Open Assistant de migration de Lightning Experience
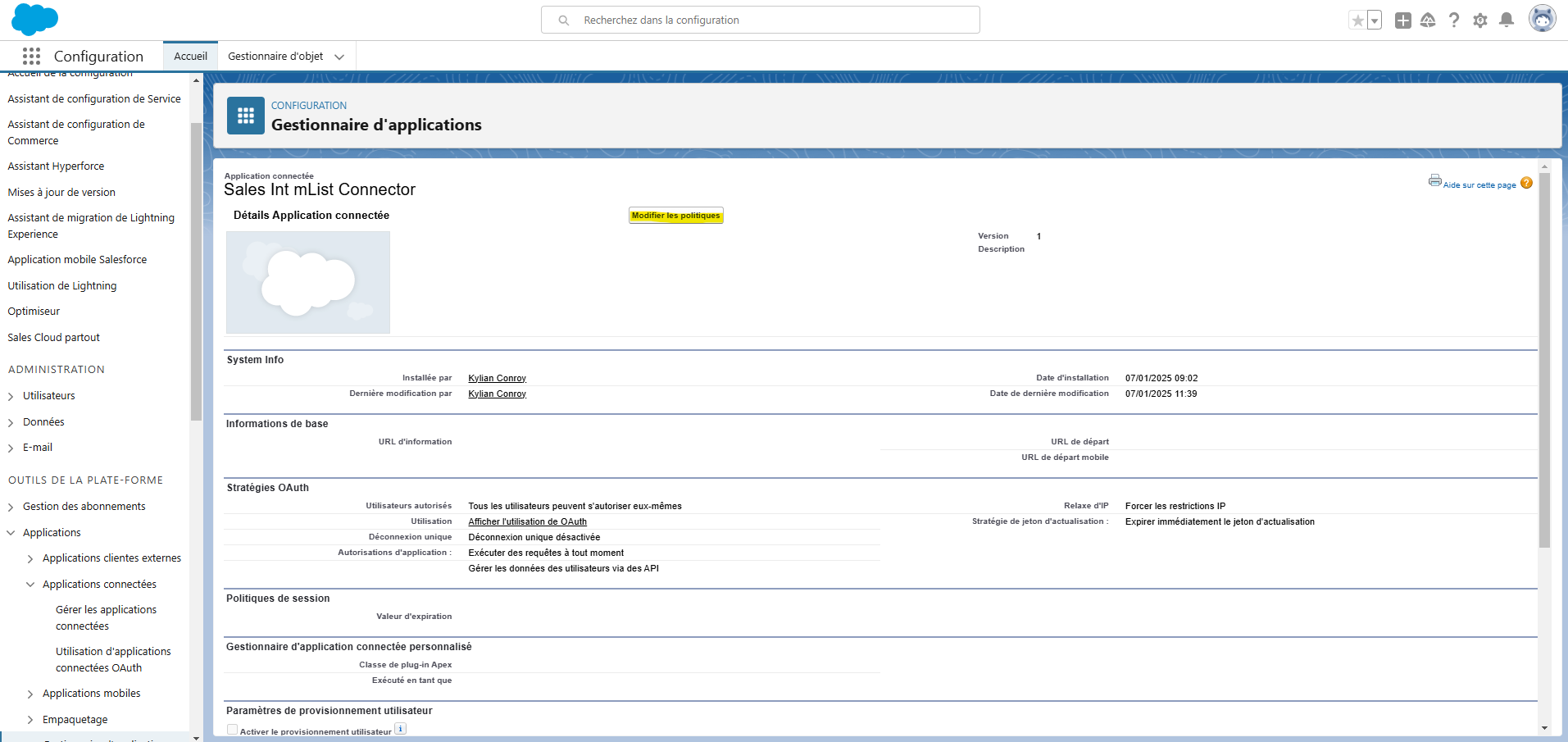 pyautogui.click(x=91, y=225)
